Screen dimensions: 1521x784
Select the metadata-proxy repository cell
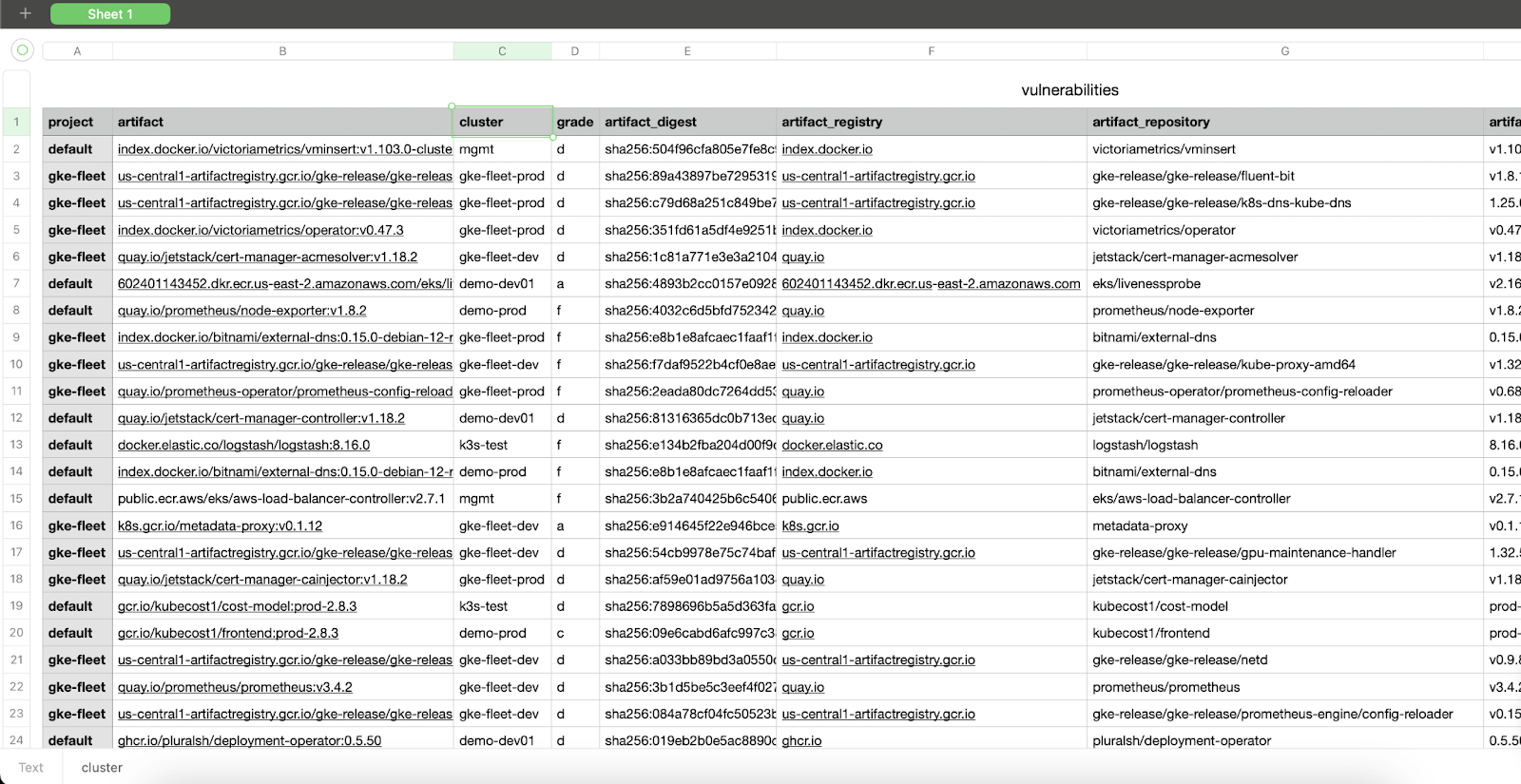pyautogui.click(x=1285, y=526)
